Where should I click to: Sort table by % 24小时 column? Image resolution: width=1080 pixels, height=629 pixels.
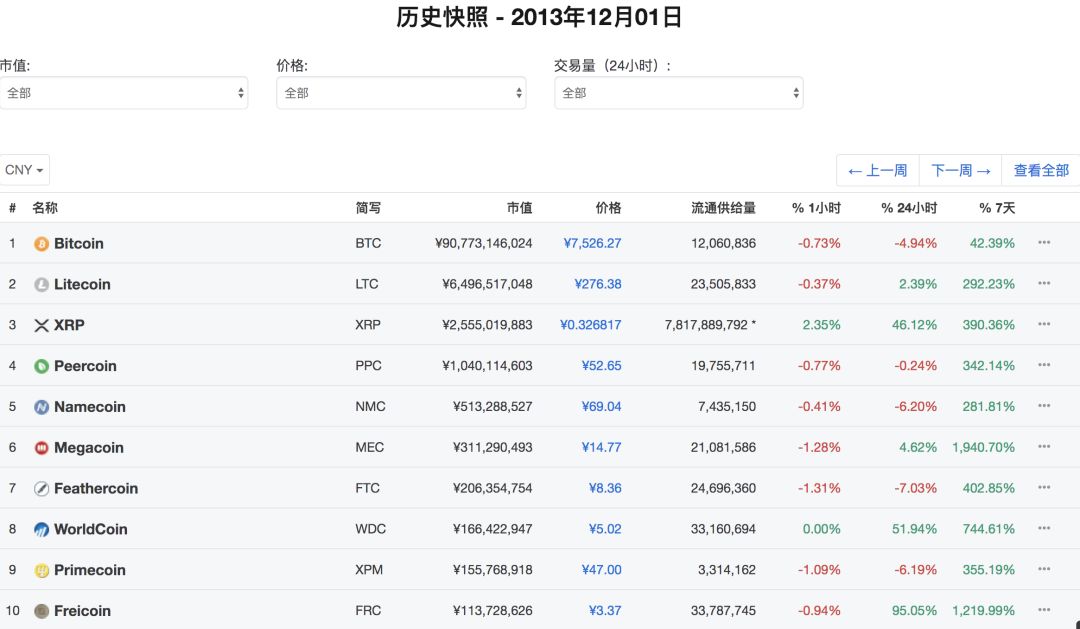909,208
